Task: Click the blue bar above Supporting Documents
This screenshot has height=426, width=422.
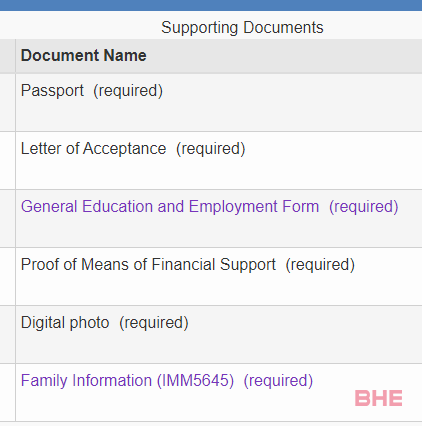Action: coord(211,5)
